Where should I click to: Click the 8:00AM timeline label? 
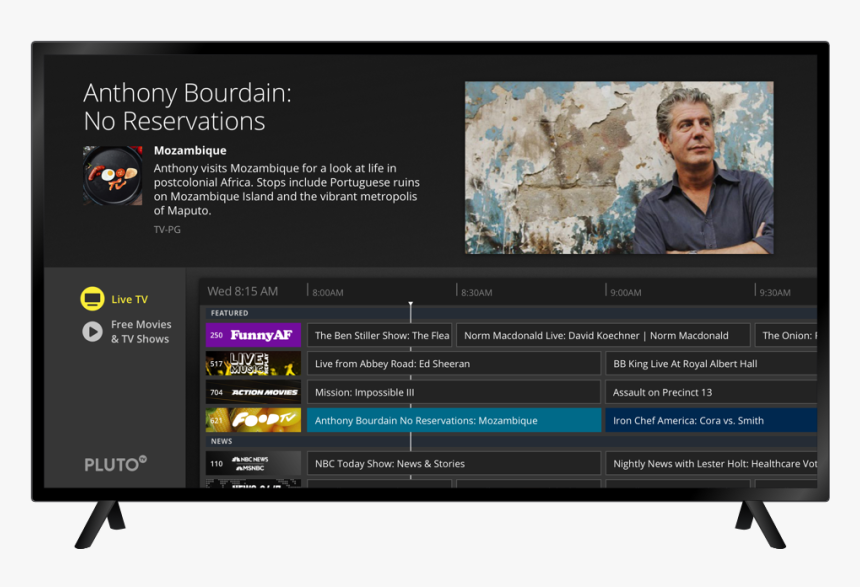pos(327,292)
